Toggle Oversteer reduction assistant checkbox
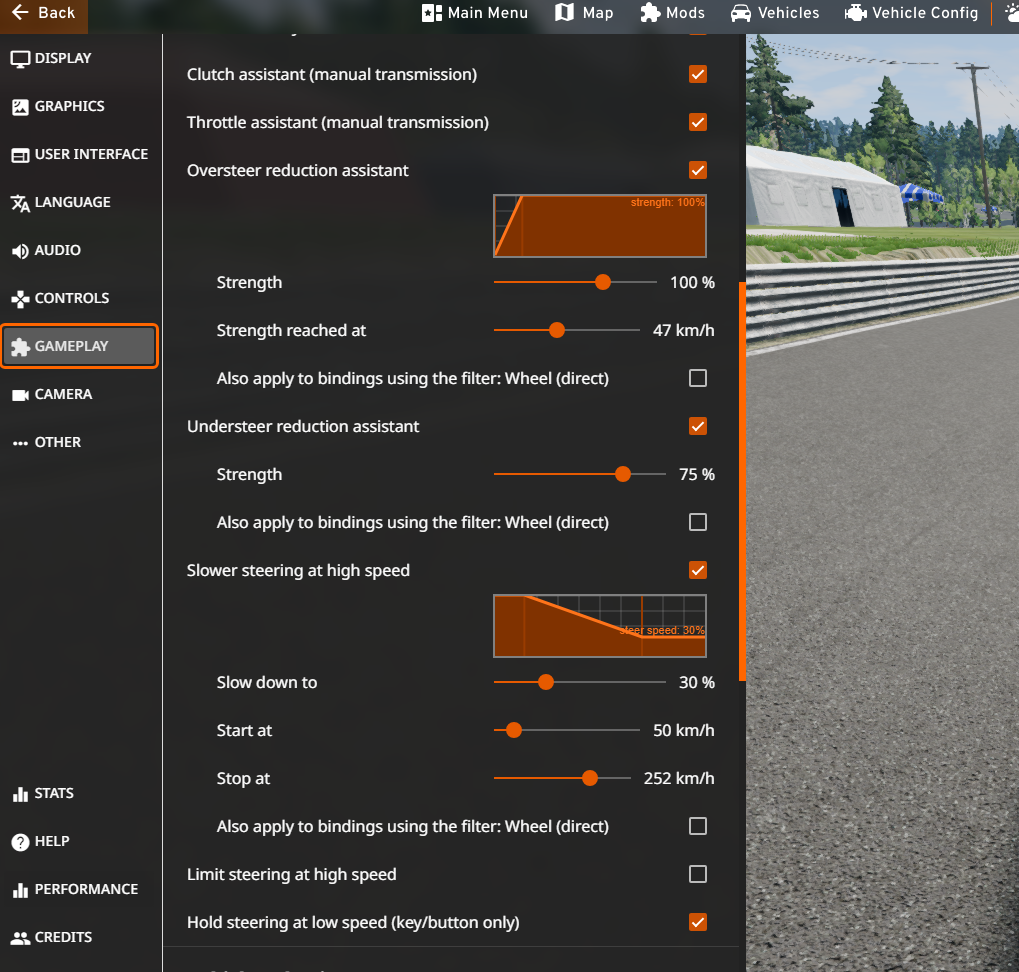 pos(698,170)
